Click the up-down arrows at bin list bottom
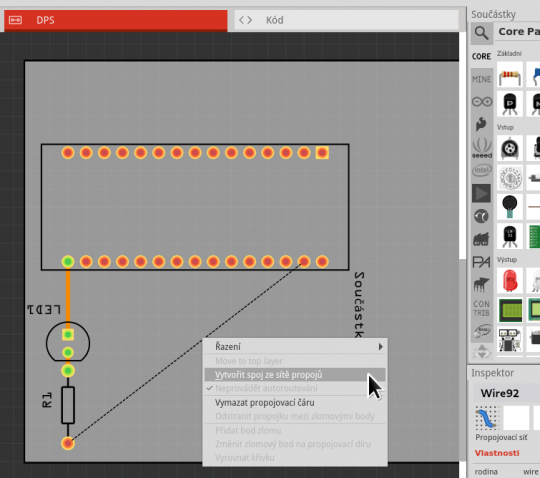 point(481,352)
